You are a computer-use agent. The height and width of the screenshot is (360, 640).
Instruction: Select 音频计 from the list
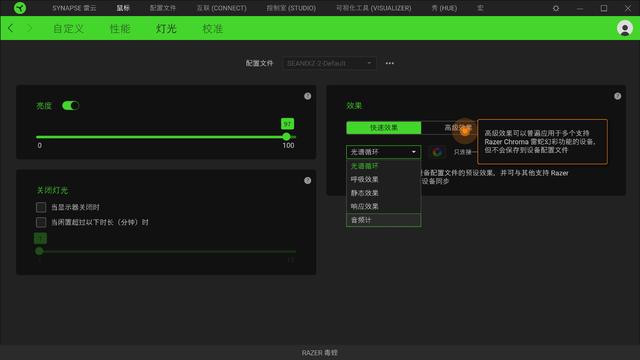coord(383,220)
